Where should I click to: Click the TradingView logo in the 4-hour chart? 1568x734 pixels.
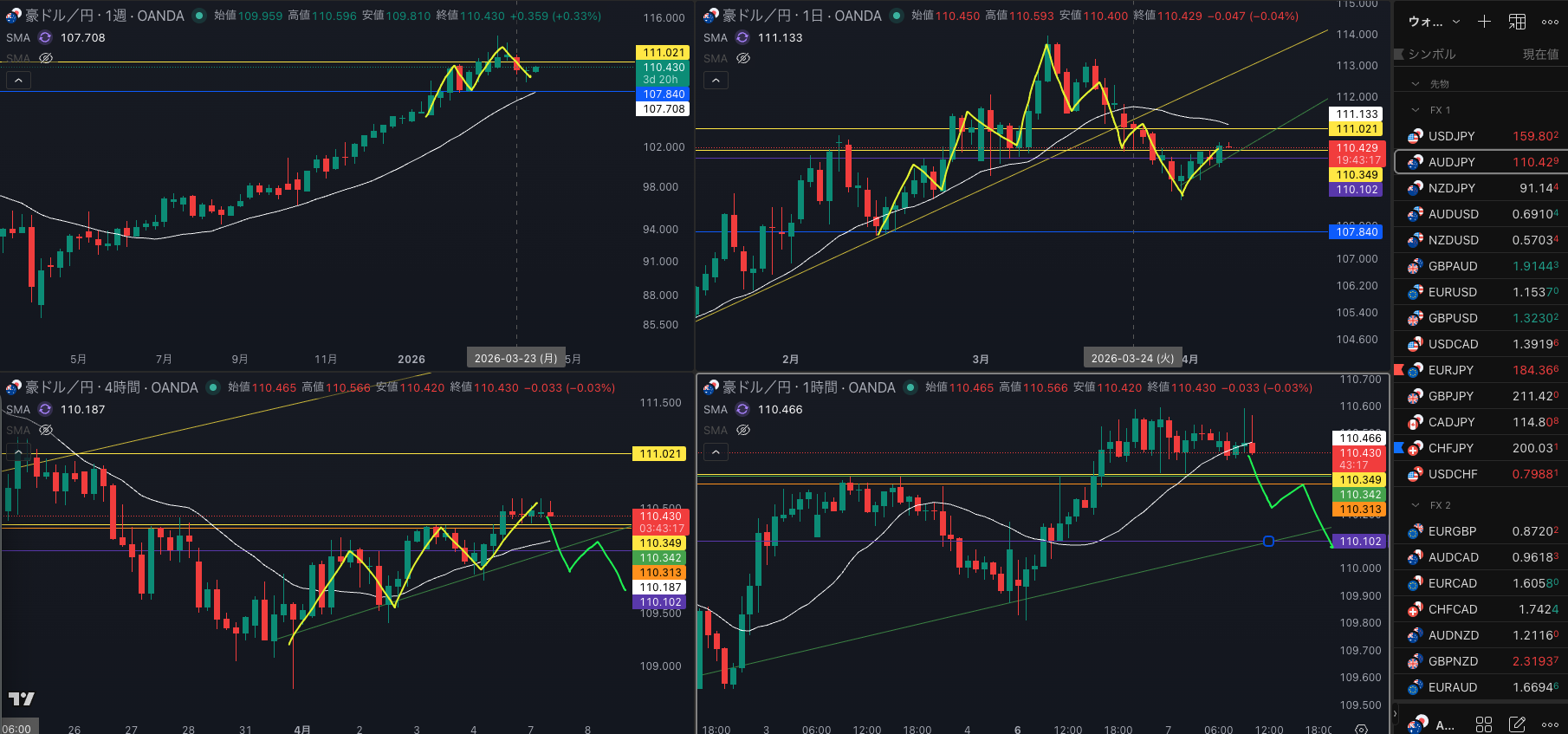click(22, 698)
